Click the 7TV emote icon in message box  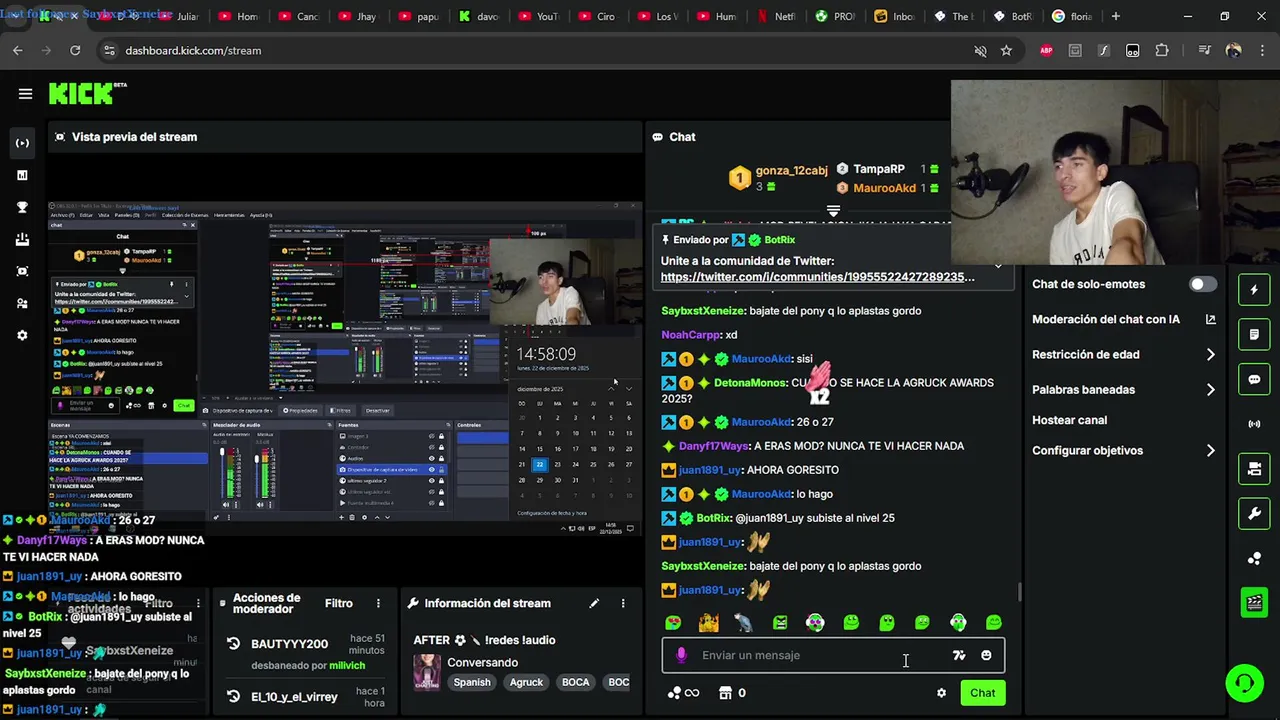coord(959,655)
